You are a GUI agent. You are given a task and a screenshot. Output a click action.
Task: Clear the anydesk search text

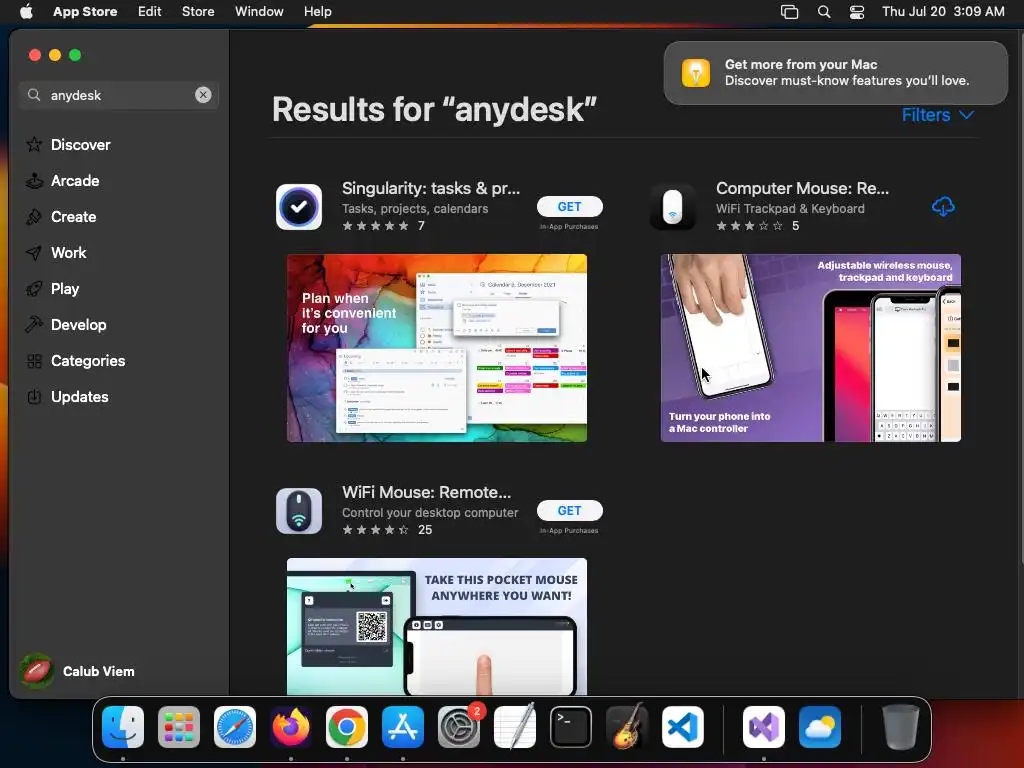pos(203,95)
